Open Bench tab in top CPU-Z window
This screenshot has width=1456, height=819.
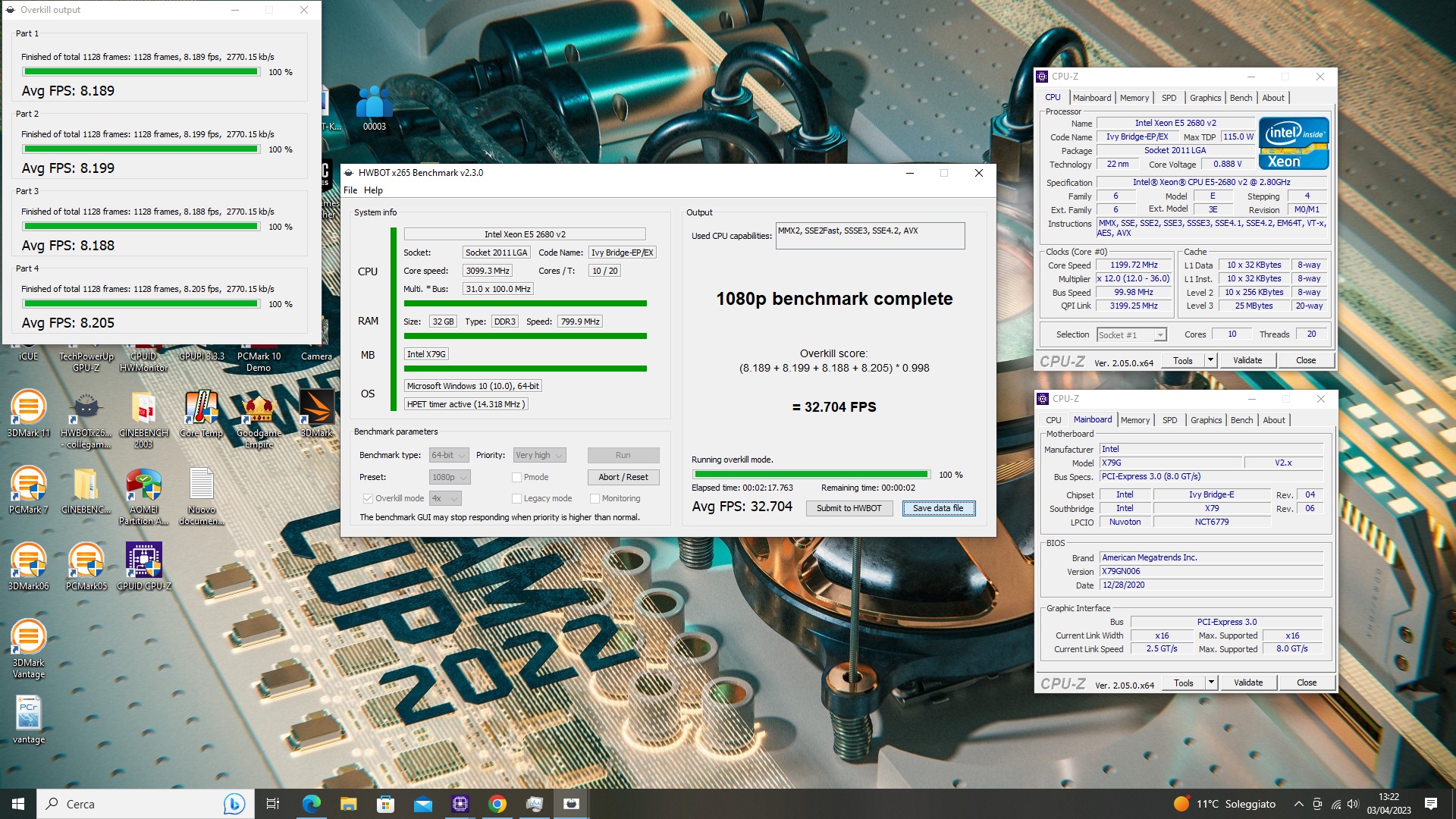tap(1241, 98)
